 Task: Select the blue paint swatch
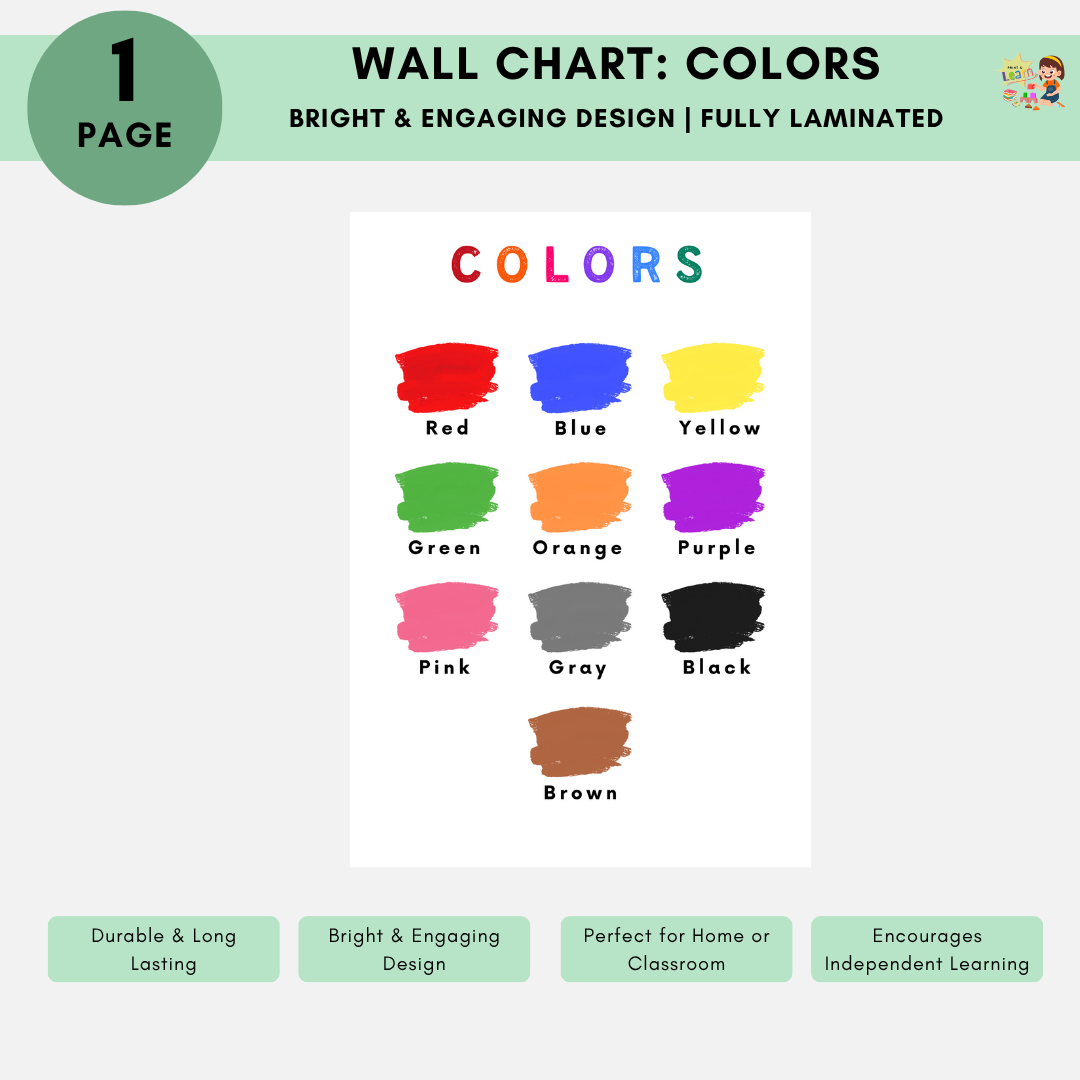579,377
